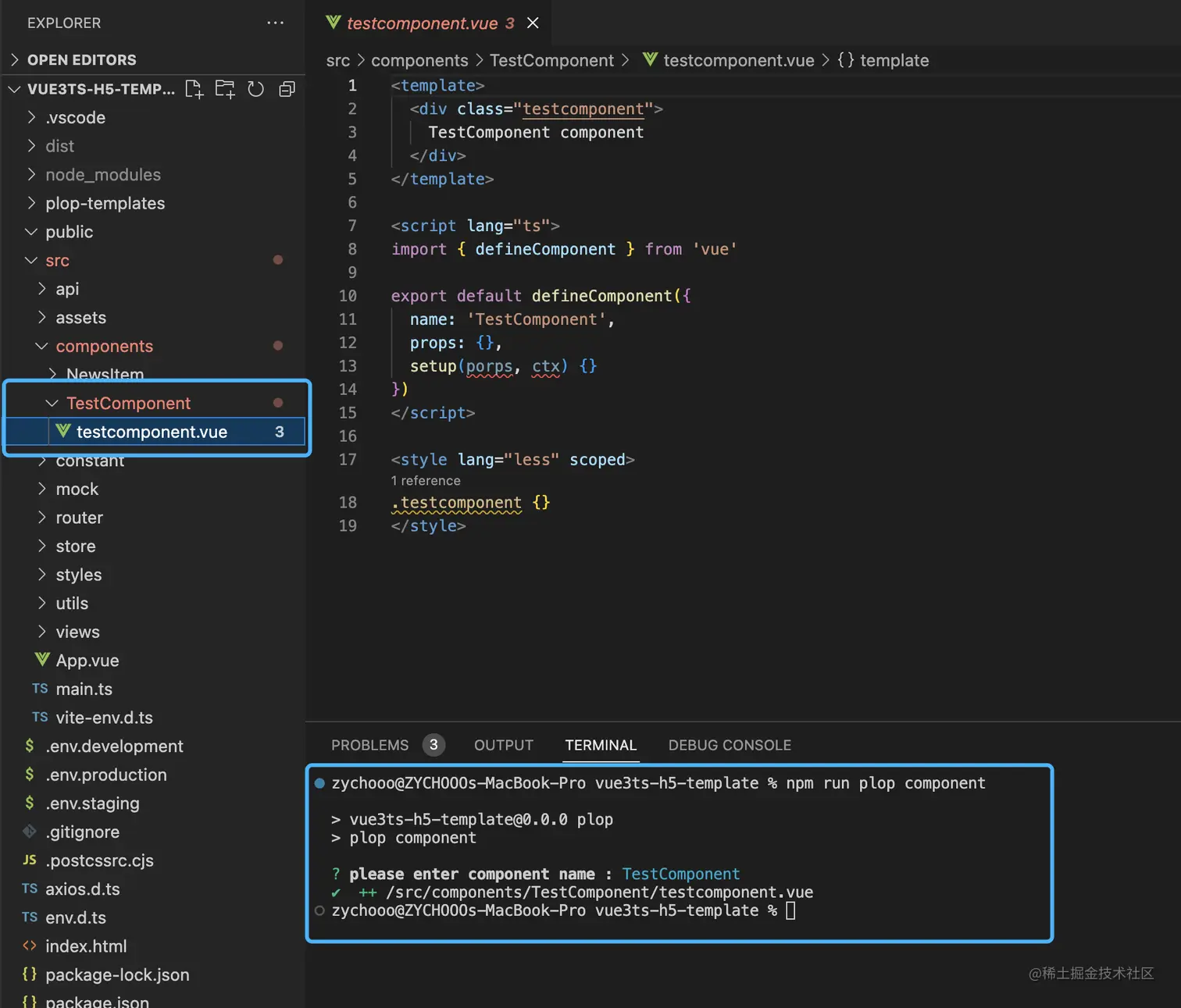Click the '1 reference' CodeLens link
1181x1008 pixels.
pyautogui.click(x=425, y=480)
